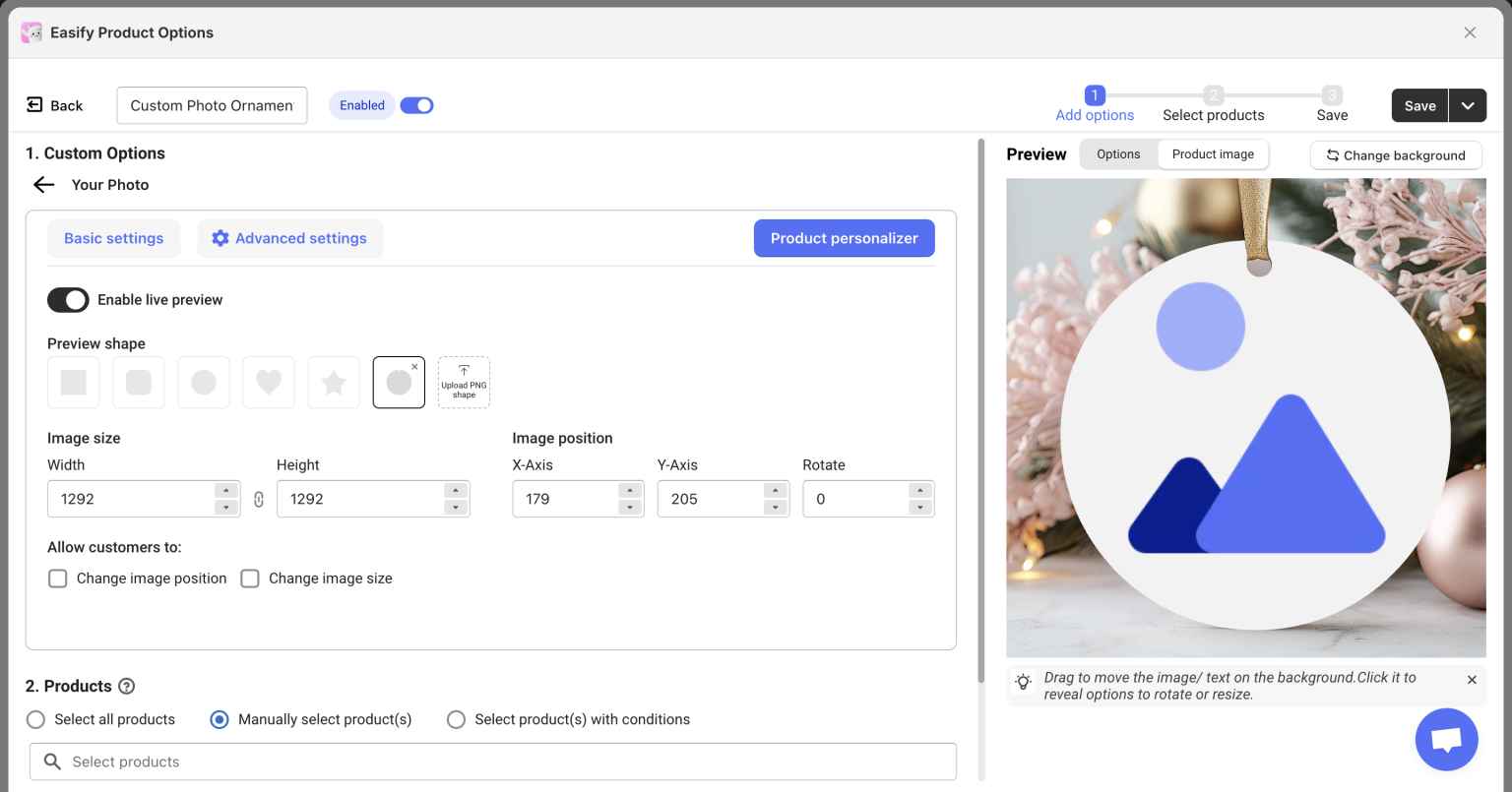
Task: Dismiss the drag-to-move hint
Action: tap(1472, 680)
